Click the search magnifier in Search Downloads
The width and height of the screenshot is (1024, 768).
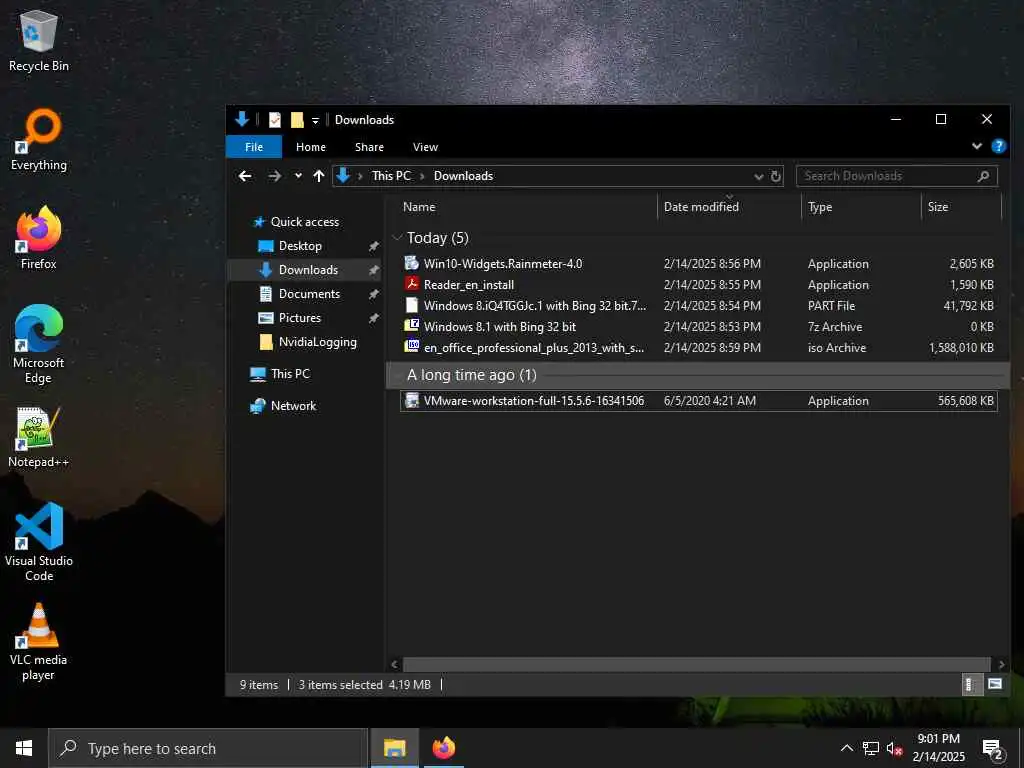(x=984, y=176)
